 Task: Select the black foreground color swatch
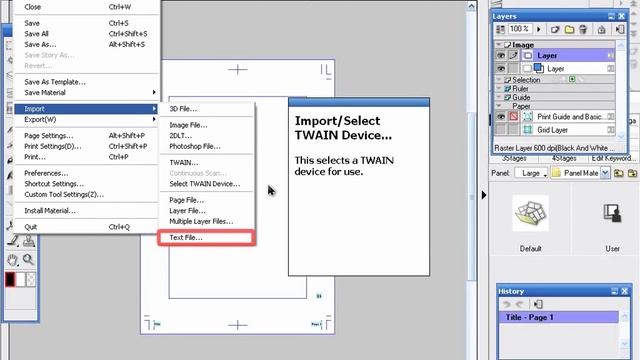pos(10,280)
